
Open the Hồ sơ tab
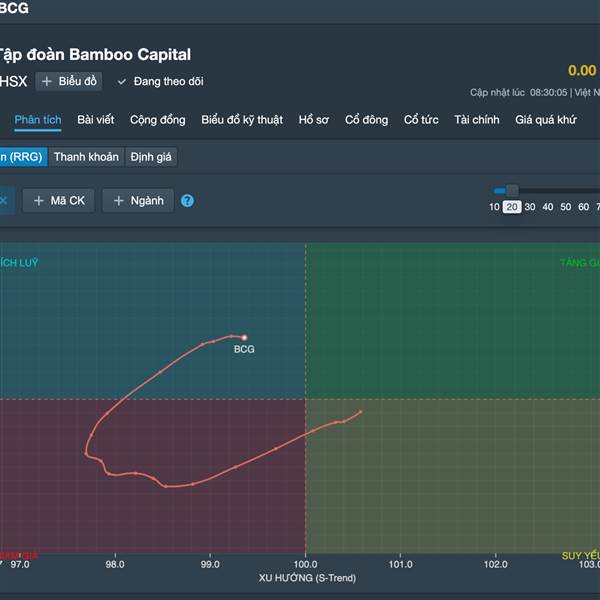(x=314, y=120)
